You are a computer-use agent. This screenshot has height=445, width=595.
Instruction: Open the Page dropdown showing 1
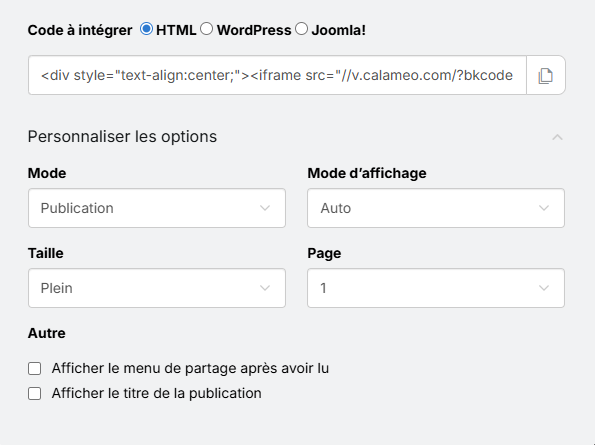(436, 288)
